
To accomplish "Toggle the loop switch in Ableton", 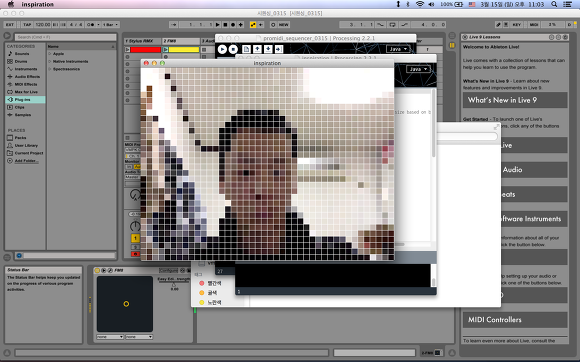I will tap(392, 25).
